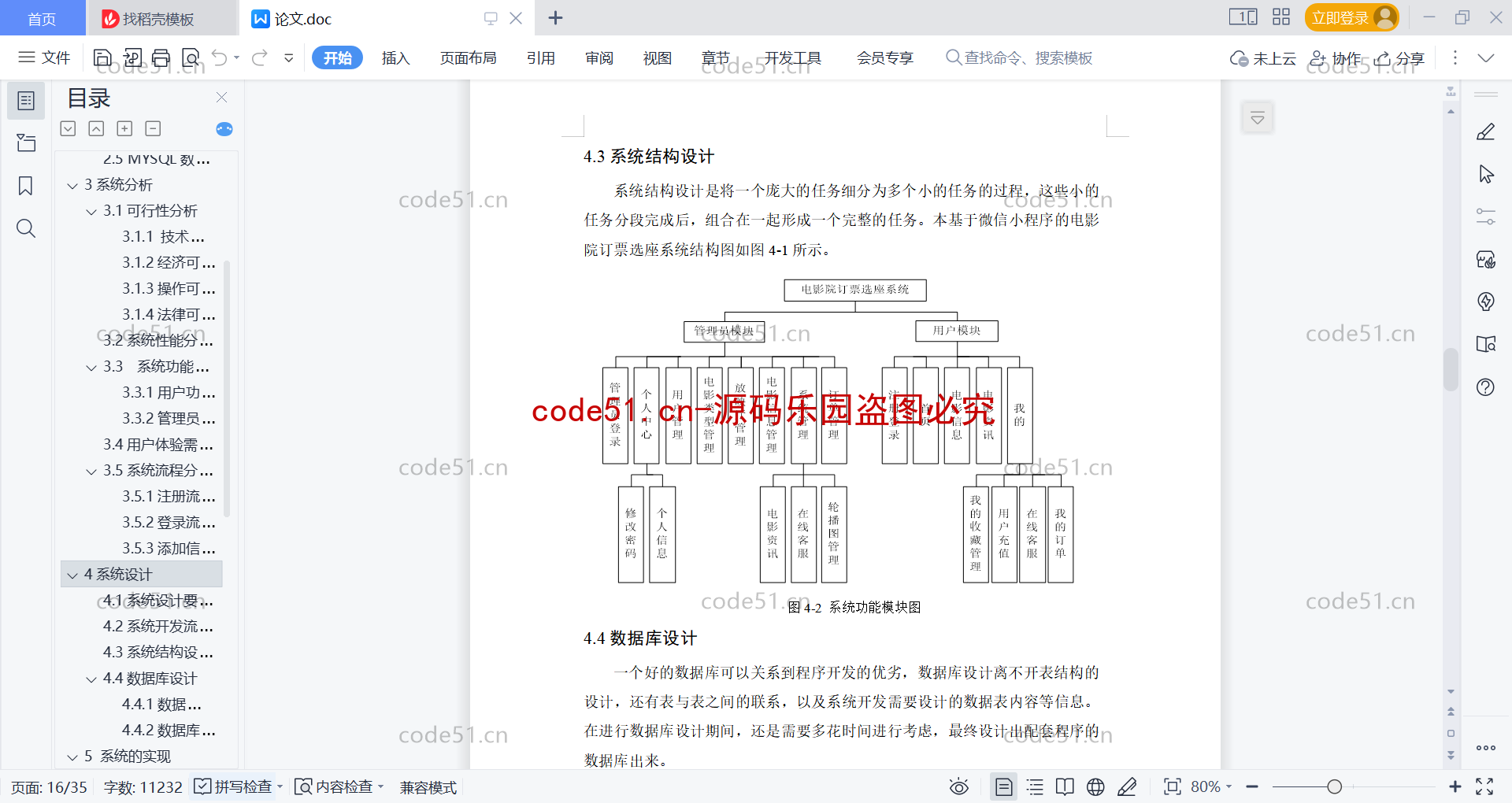
Task: Switch to the 首页 tab
Action: coord(43,18)
